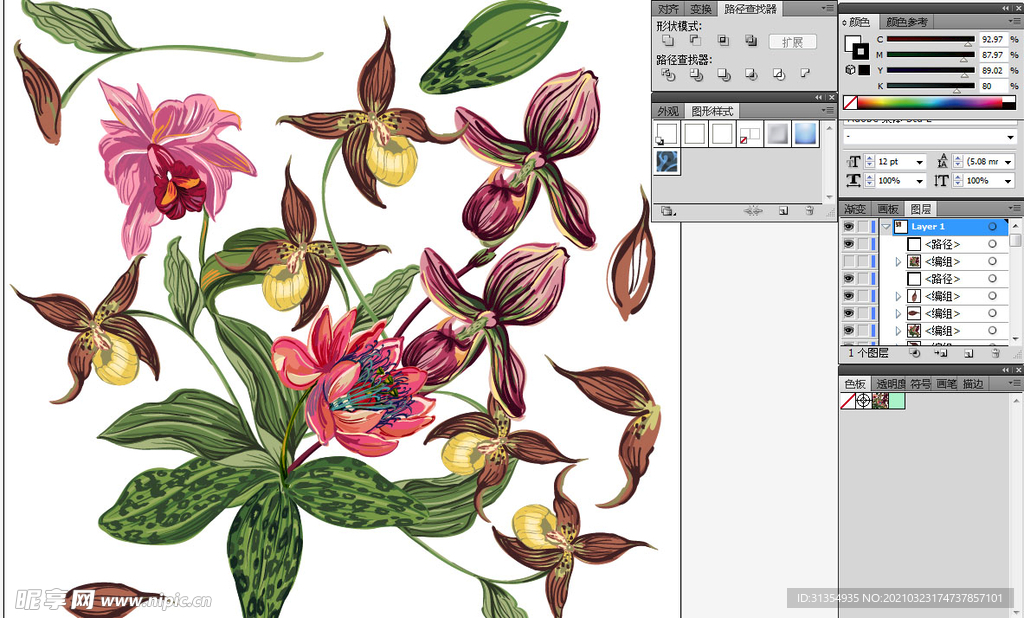
Task: Increase font size stepper arrow
Action: click(x=869, y=158)
